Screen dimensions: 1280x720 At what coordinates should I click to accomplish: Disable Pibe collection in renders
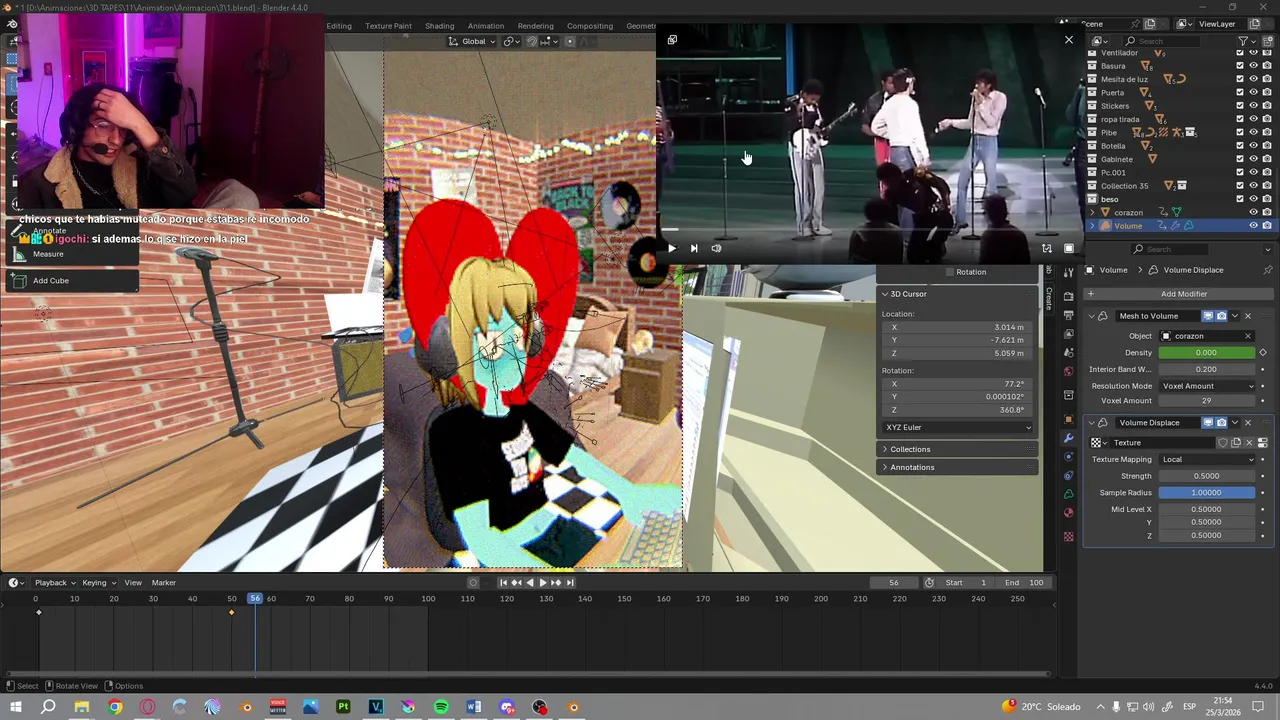point(1267,133)
